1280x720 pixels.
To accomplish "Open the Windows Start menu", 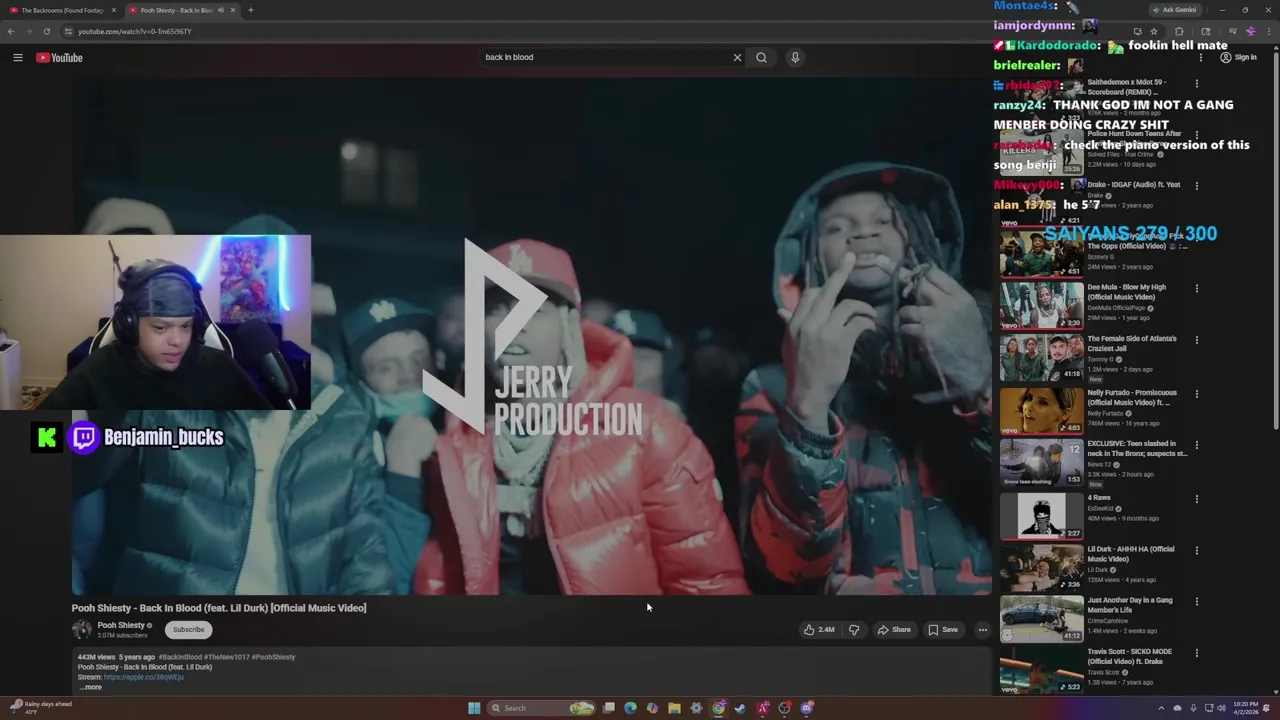I will (x=474, y=708).
